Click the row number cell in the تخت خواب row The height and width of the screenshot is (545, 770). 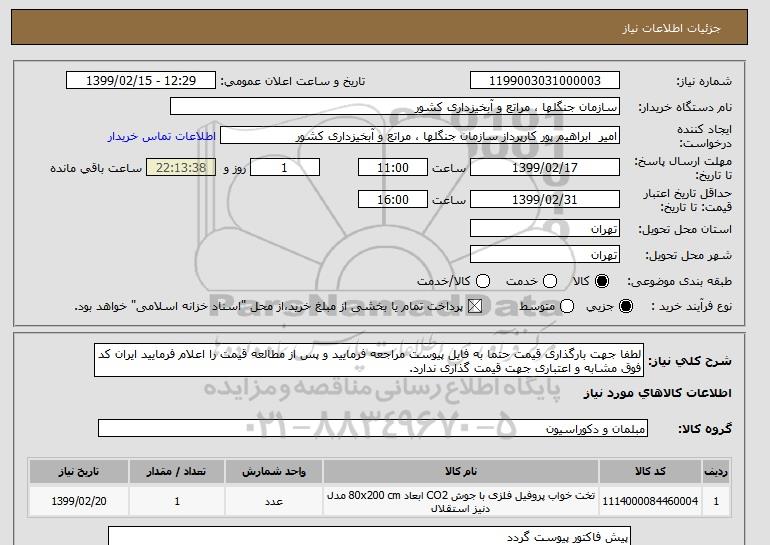coord(716,501)
